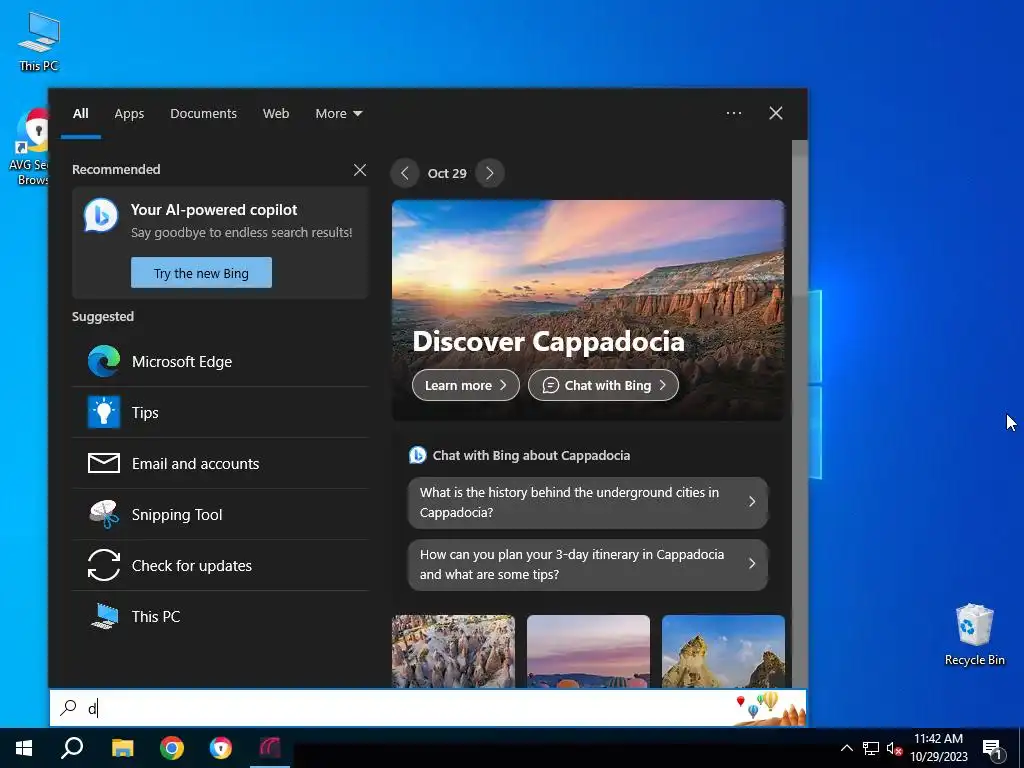Open File Explorer from taskbar

(x=122, y=748)
